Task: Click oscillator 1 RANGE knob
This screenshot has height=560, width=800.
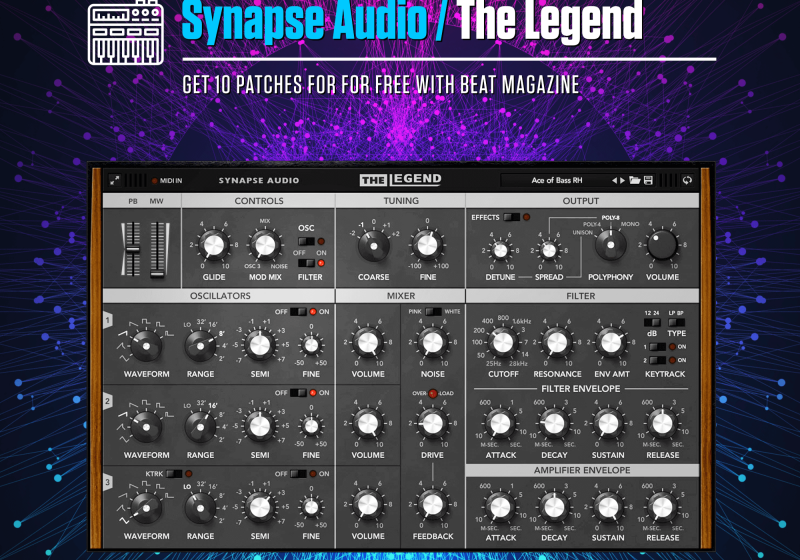Action: pos(201,346)
